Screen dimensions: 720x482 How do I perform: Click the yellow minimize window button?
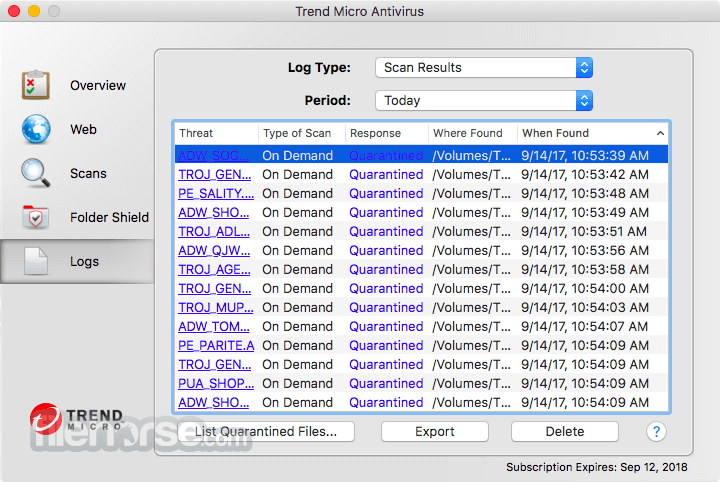(x=34, y=11)
